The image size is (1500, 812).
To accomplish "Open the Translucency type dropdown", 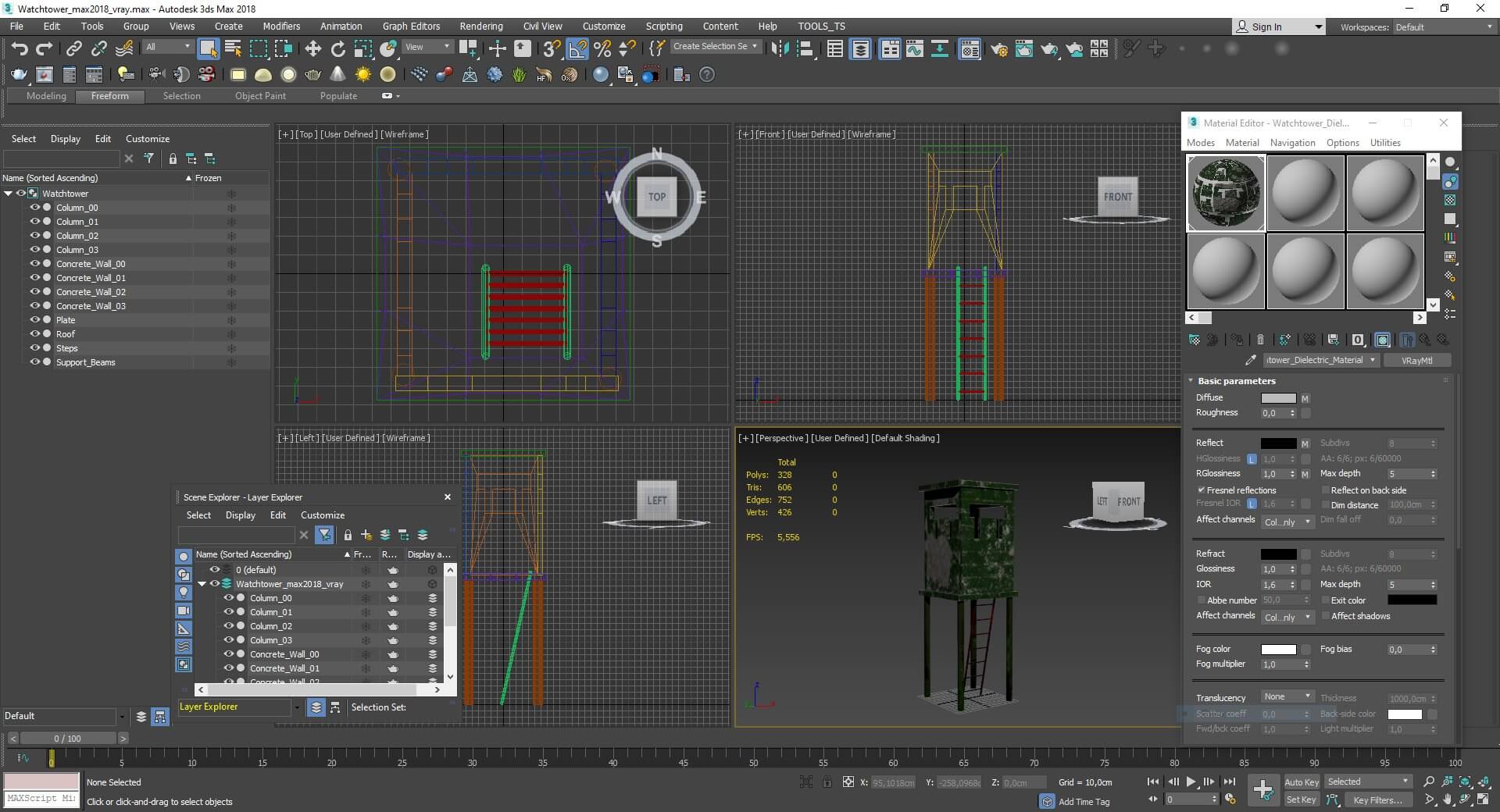I will coord(1287,696).
